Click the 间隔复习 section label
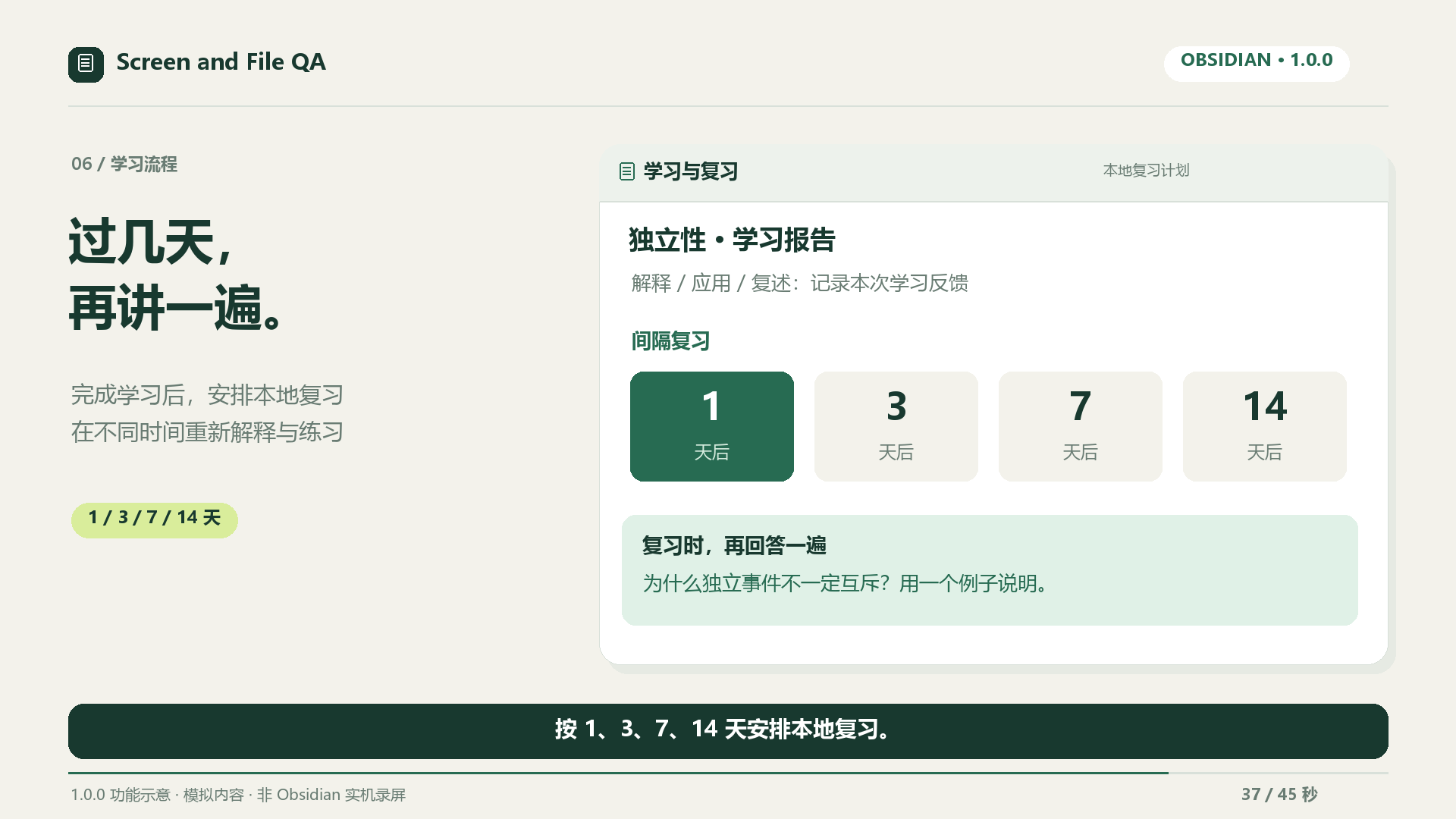1456x819 pixels. point(670,341)
